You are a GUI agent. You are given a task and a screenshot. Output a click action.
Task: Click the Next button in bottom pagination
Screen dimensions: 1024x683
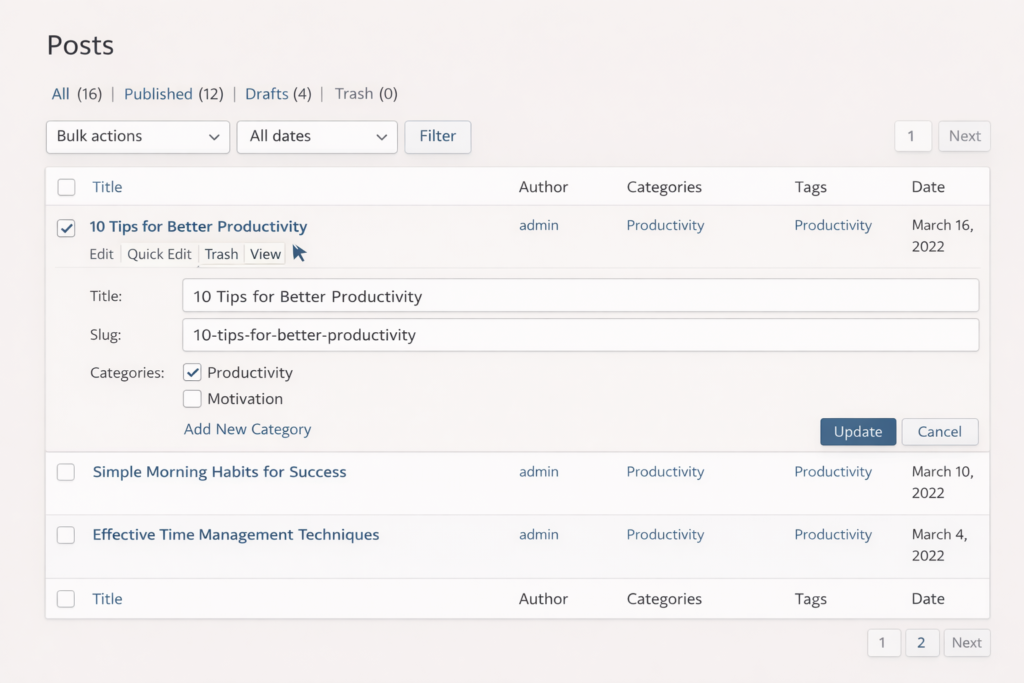coord(966,643)
